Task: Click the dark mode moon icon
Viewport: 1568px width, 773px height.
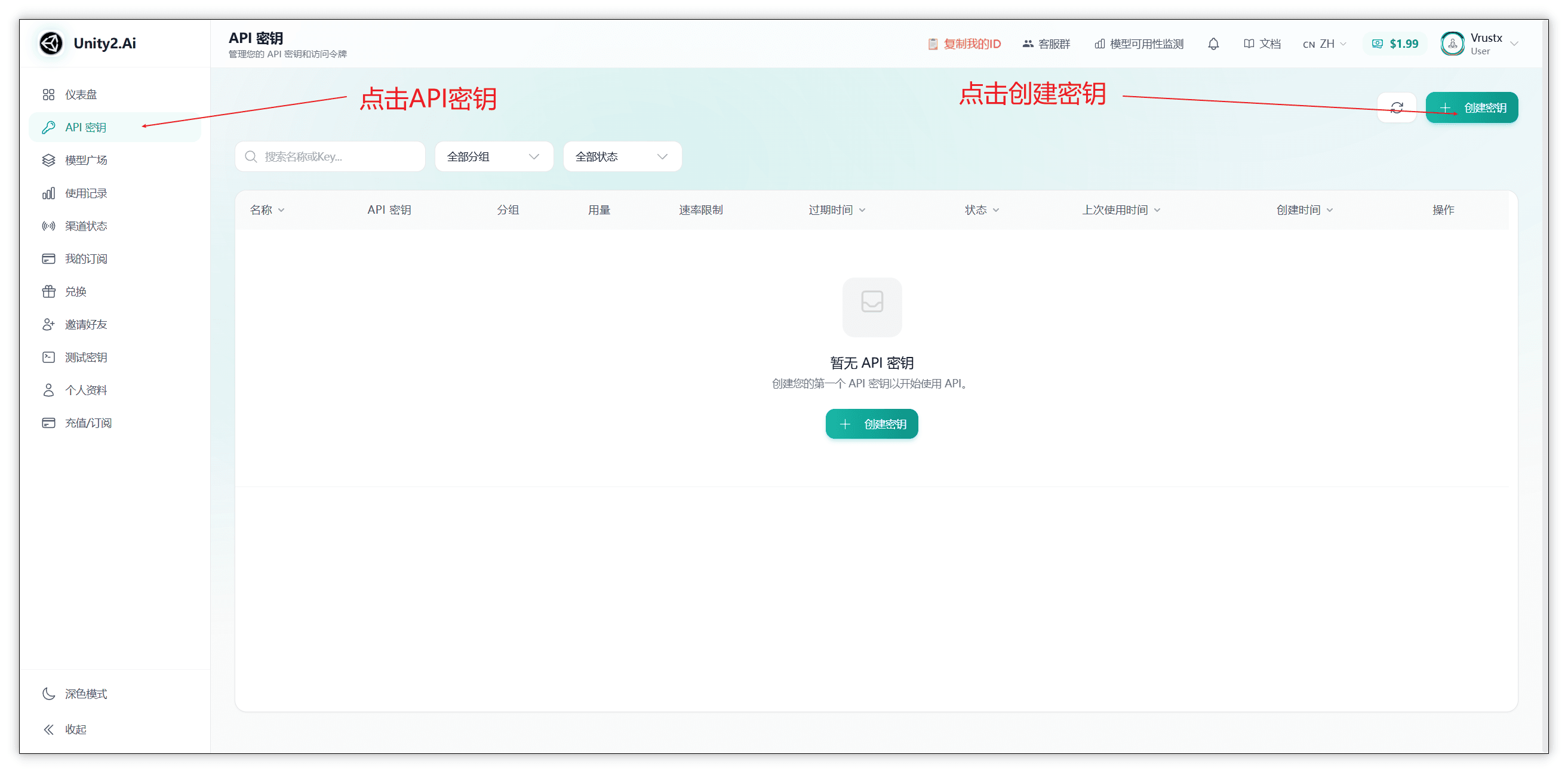Action: pos(49,694)
